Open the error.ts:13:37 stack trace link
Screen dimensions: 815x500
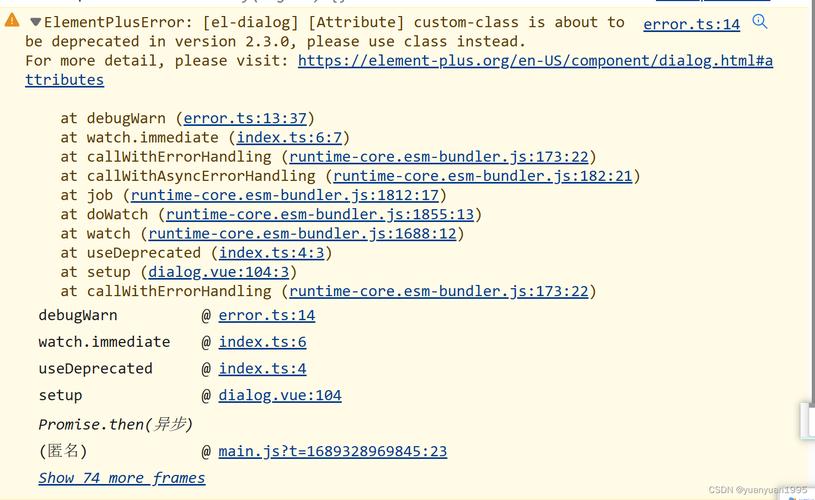(249, 118)
